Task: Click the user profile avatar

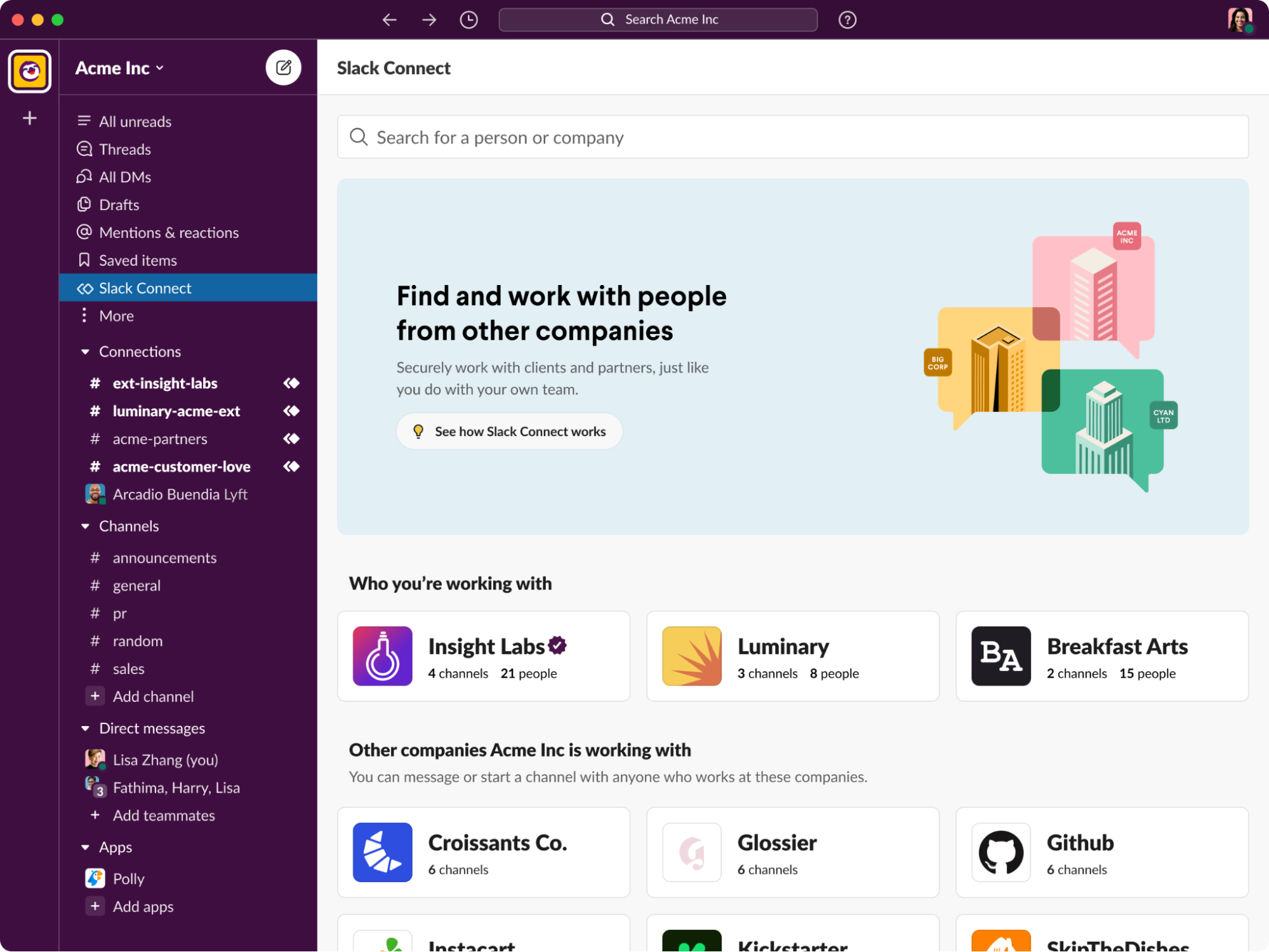Action: click(1239, 20)
